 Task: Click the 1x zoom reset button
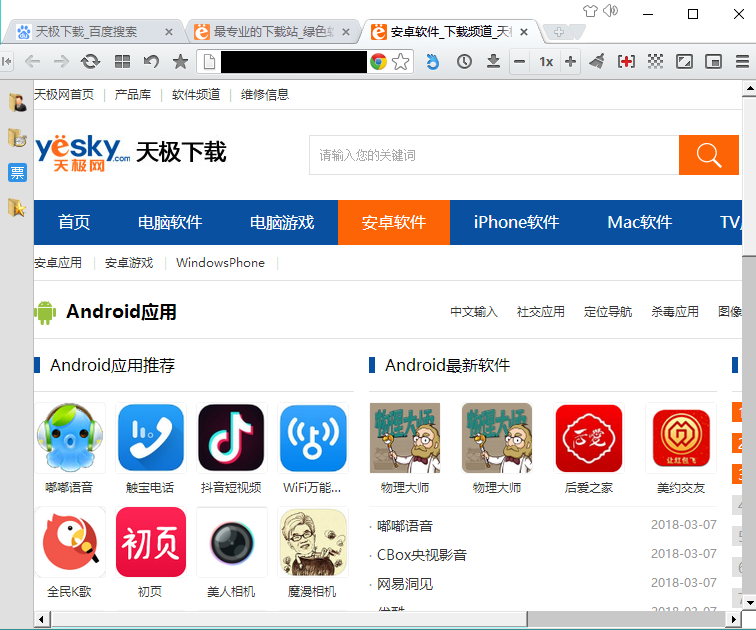pos(545,62)
